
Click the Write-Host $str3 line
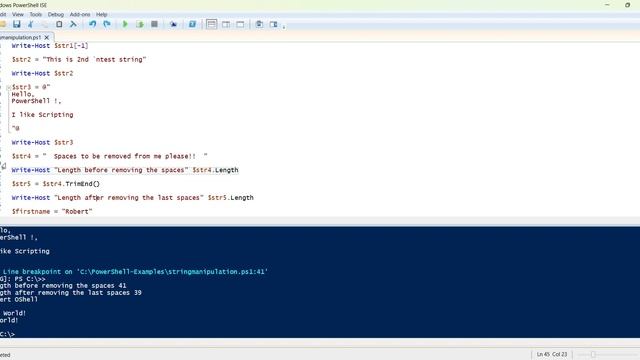click(x=42, y=142)
